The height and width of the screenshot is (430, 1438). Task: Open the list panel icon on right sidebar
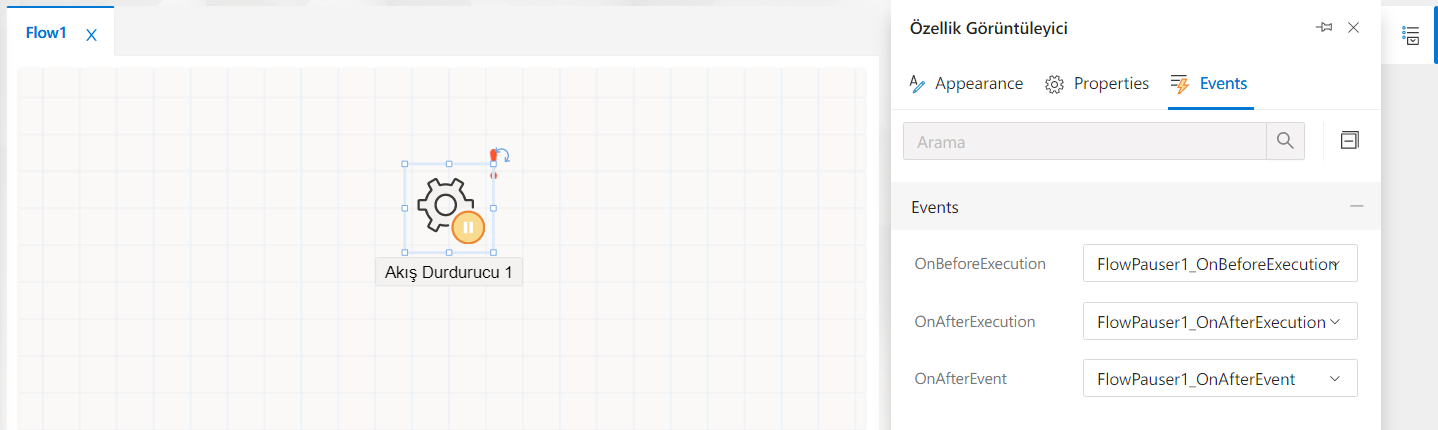click(x=1411, y=35)
